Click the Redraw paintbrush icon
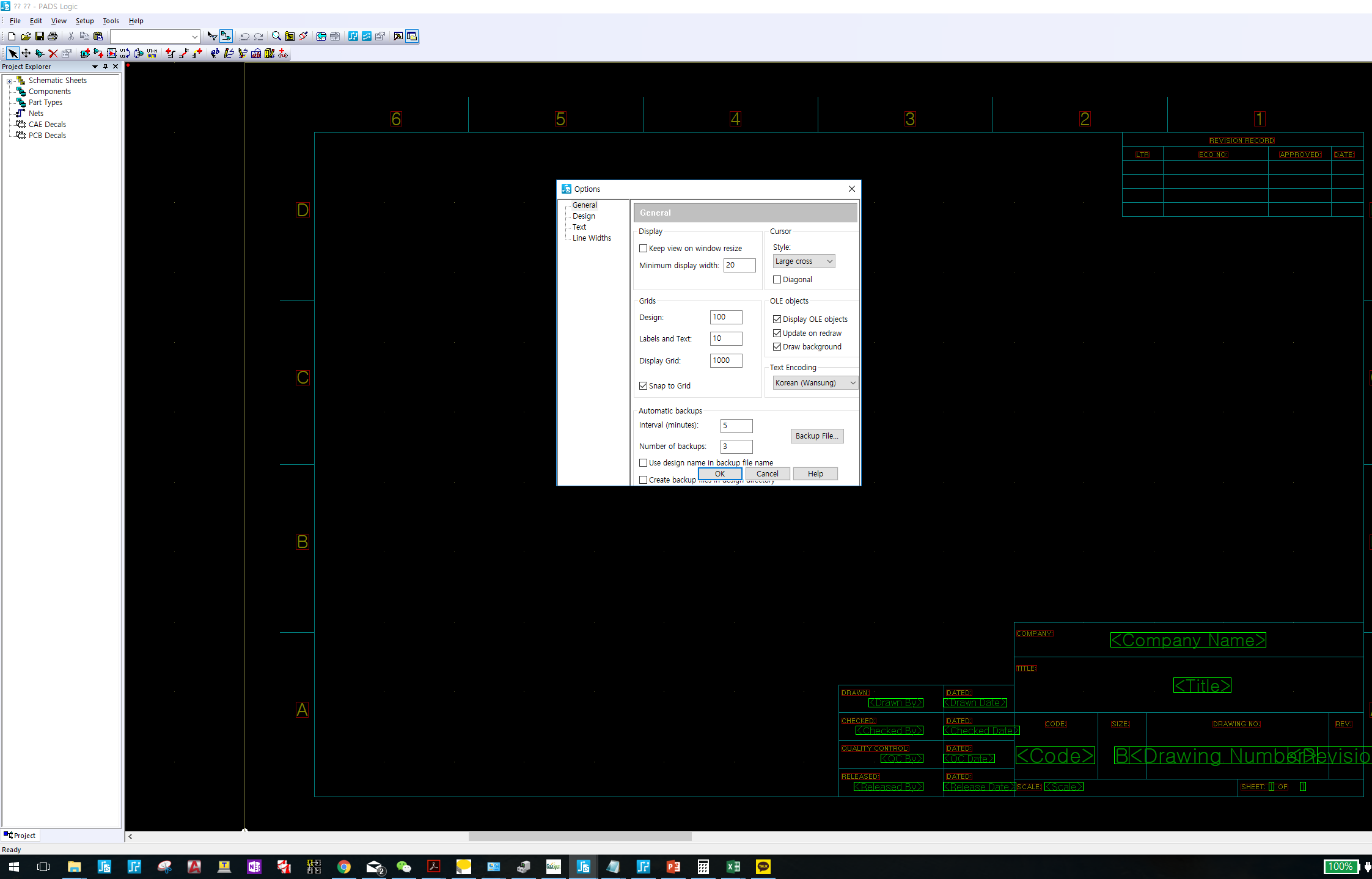This screenshot has width=1372, height=879. point(303,37)
